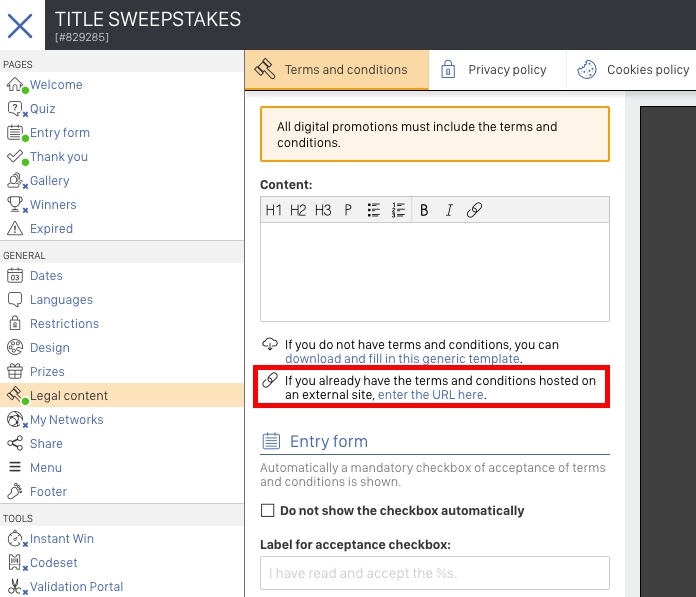This screenshot has width=696, height=597.
Task: Click 'download and fill in this generic template' link
Action: click(x=402, y=359)
